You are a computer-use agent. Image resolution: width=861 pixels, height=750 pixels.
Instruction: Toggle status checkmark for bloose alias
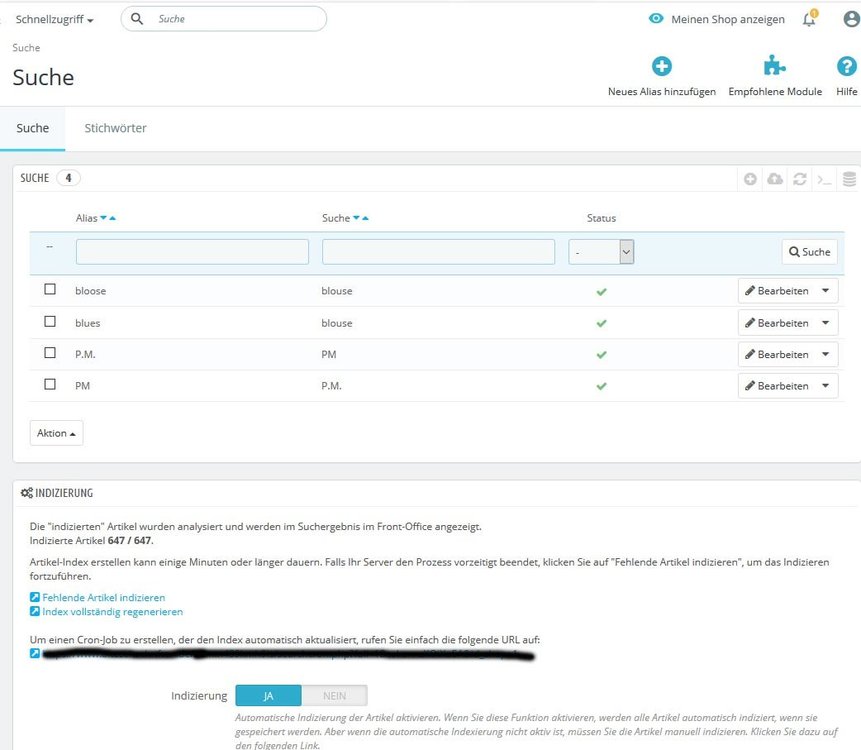click(x=601, y=292)
